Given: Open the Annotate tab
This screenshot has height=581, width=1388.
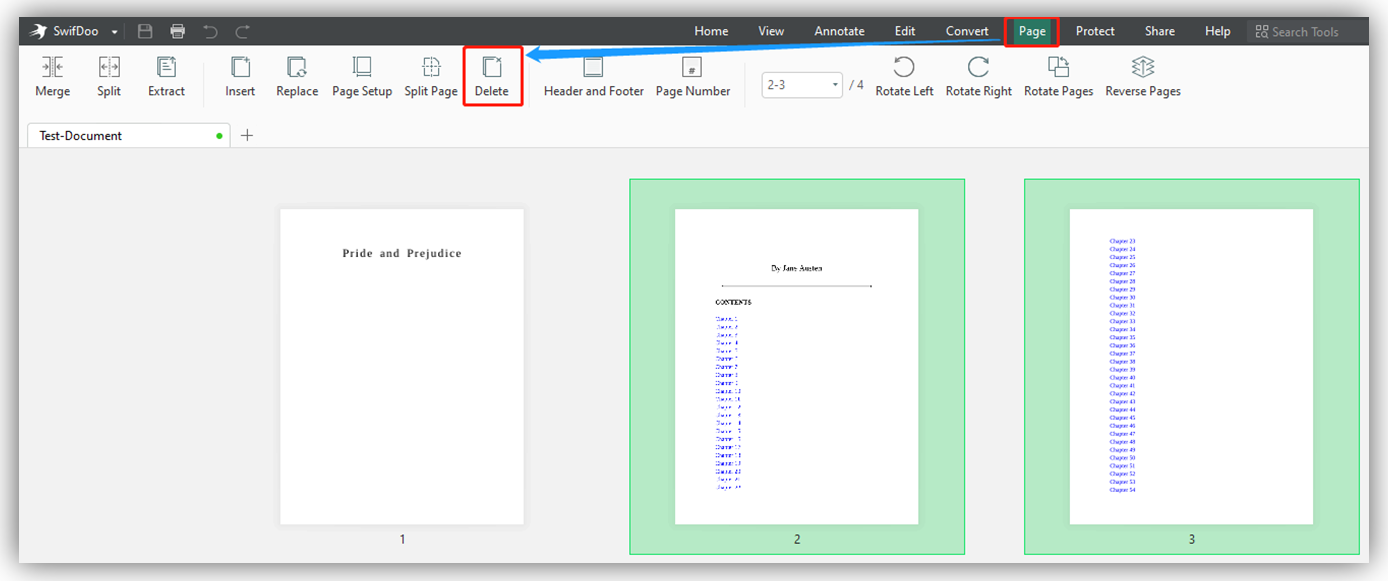Looking at the screenshot, I should click(x=839, y=31).
